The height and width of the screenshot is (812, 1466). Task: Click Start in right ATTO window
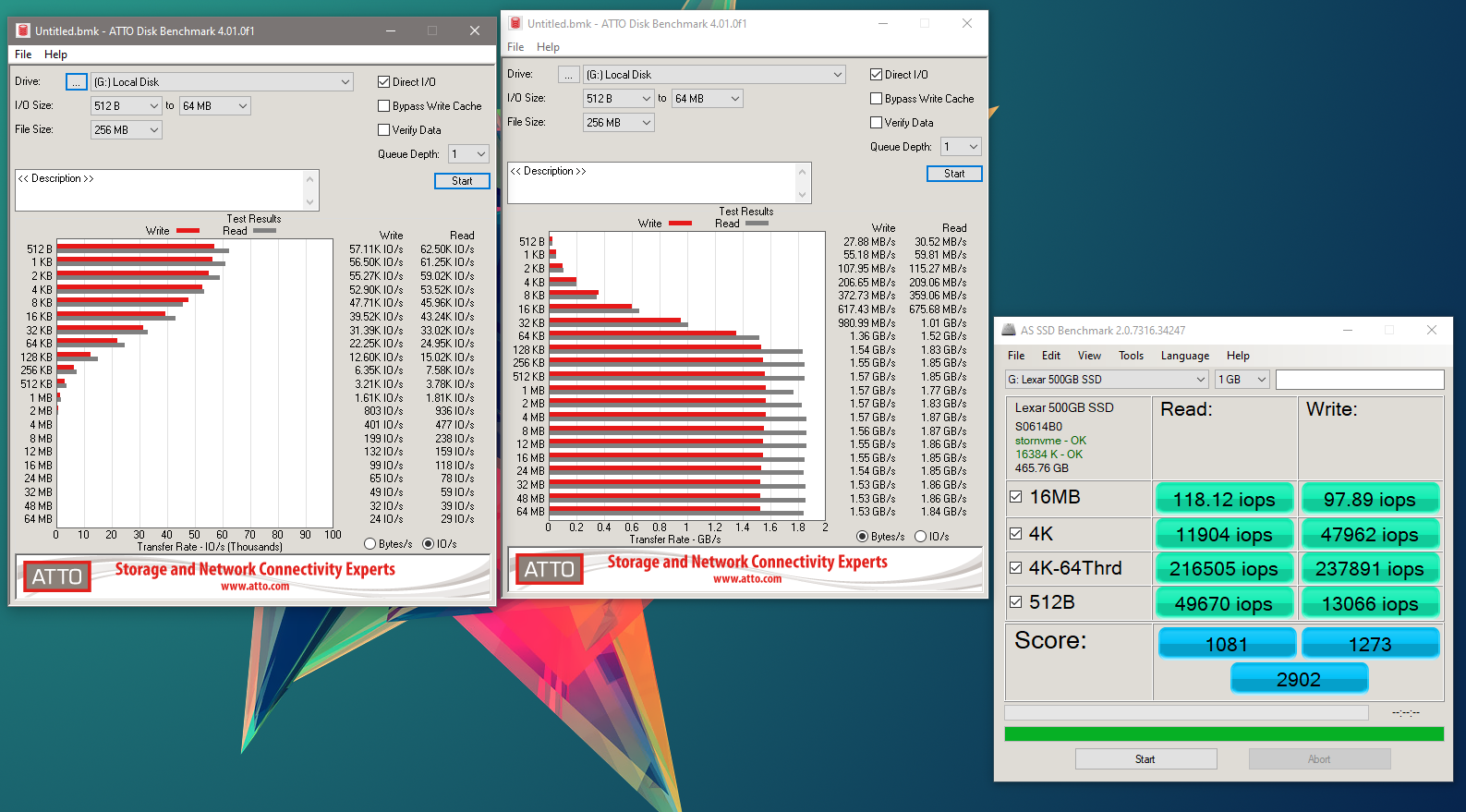tap(954, 174)
